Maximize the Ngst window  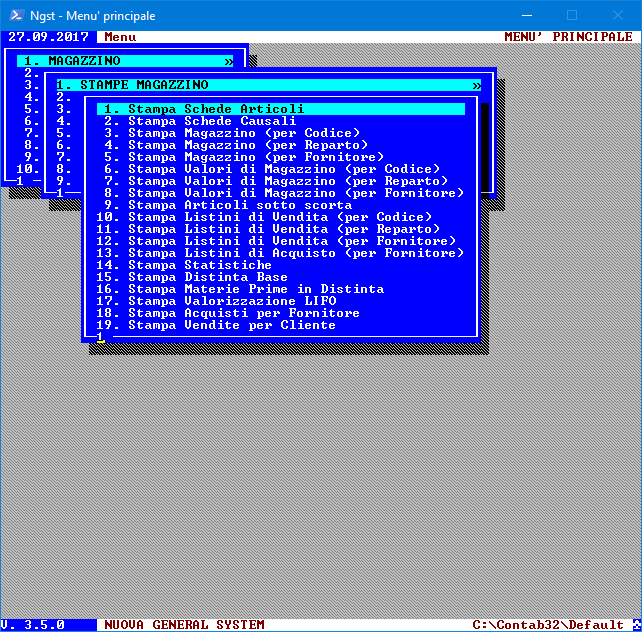(x=572, y=15)
